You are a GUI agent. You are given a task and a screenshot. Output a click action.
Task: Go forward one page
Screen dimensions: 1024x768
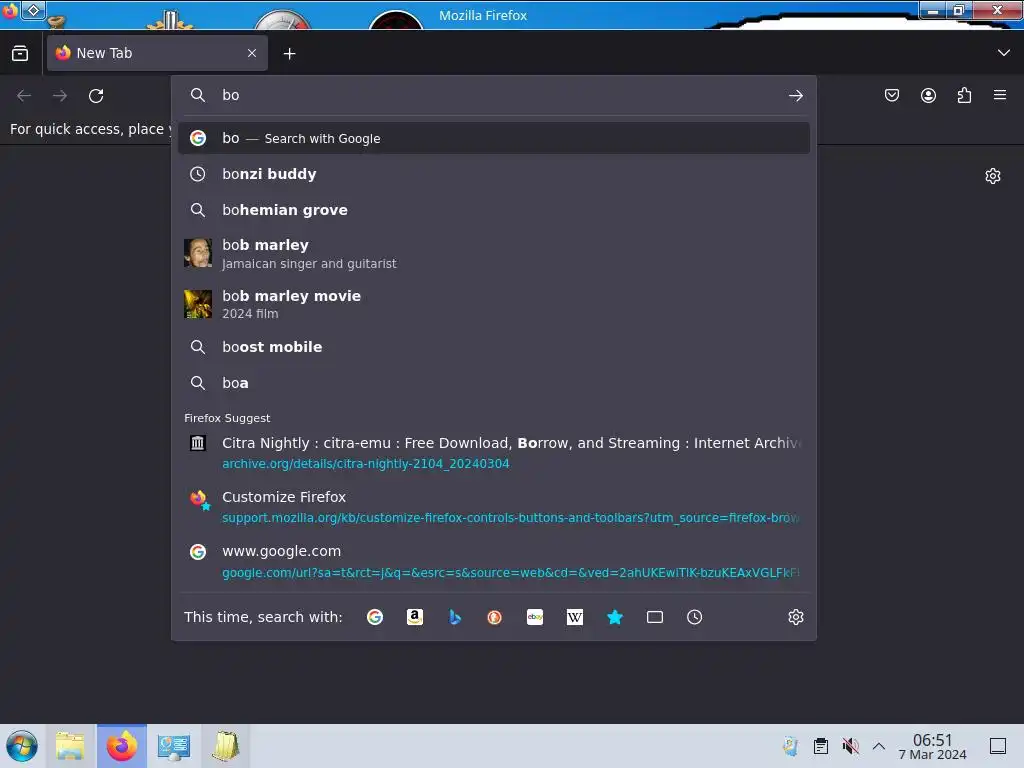coord(60,96)
